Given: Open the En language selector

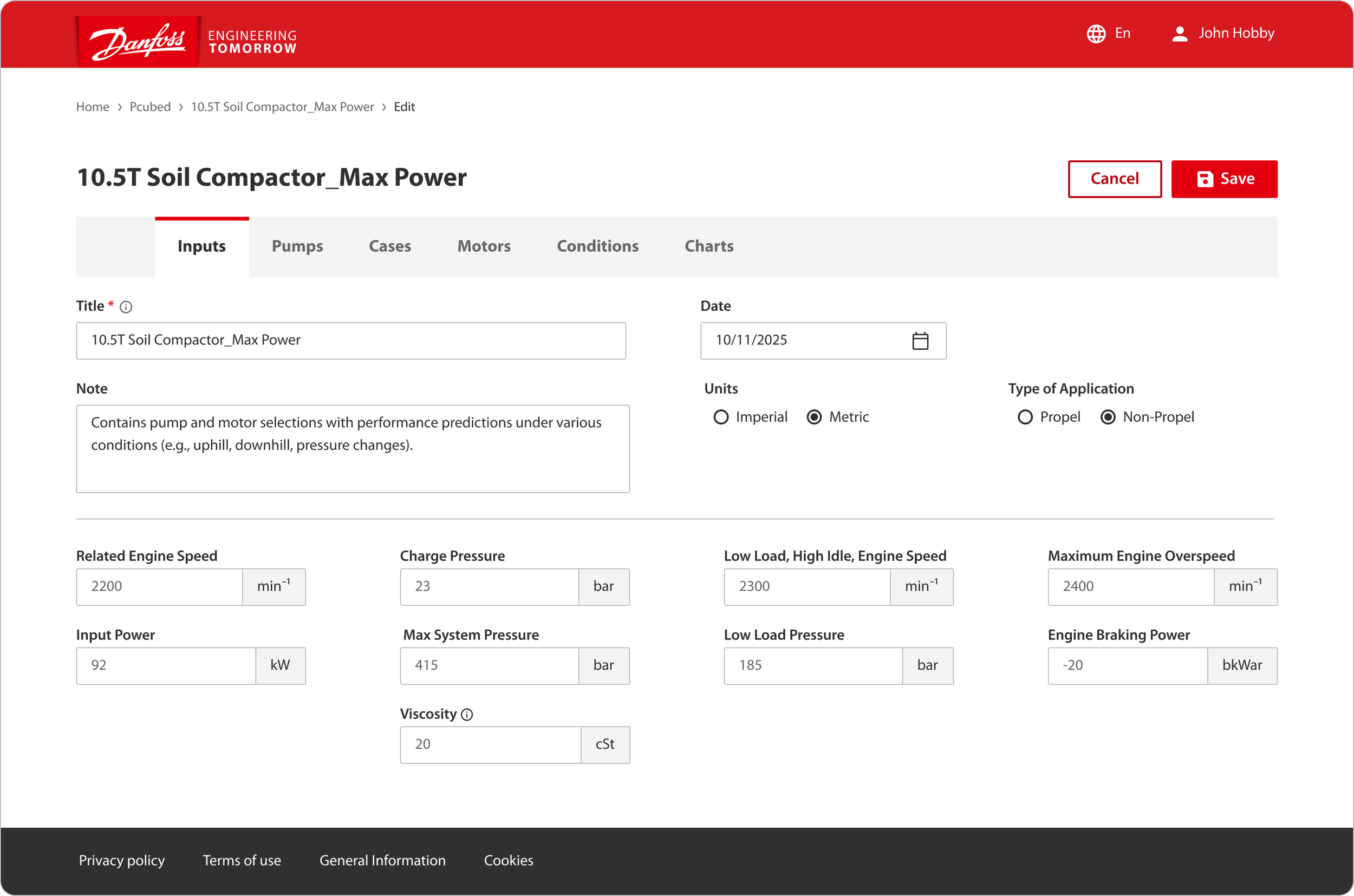Looking at the screenshot, I should pyautogui.click(x=1123, y=33).
